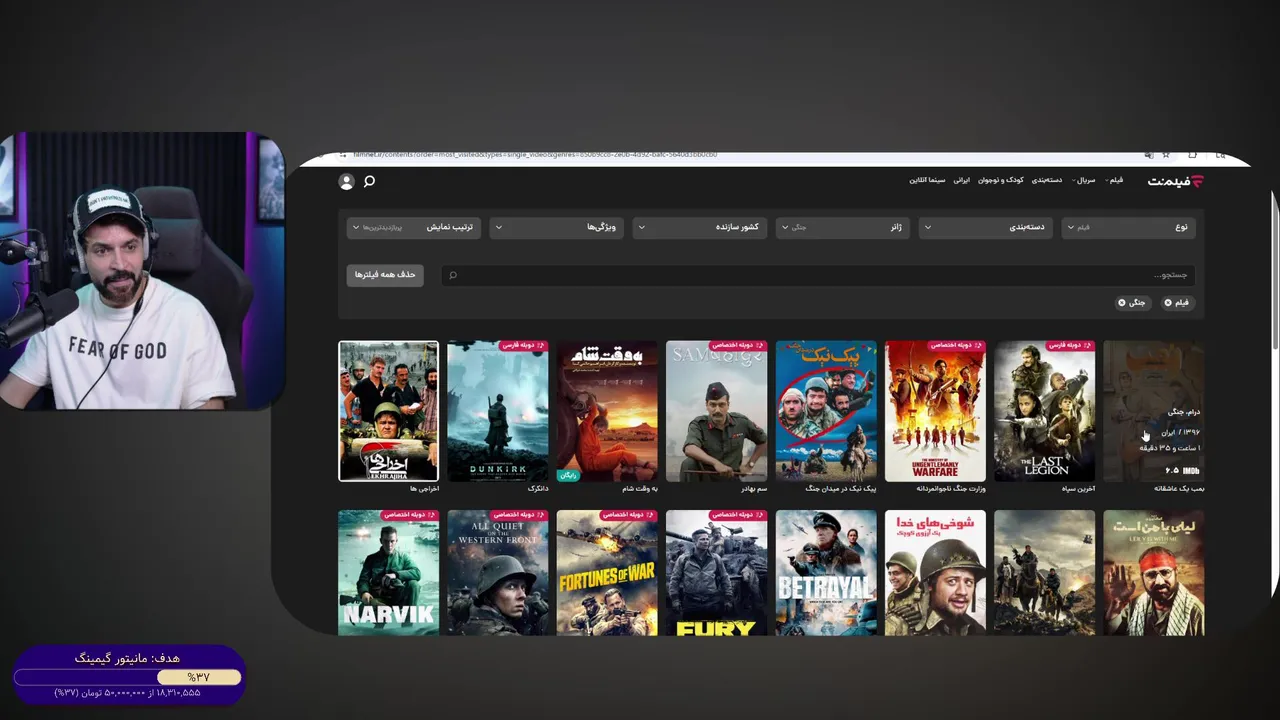Expand the کشور سازنده dropdown
Viewport: 1280px width, 720px height.
pos(699,227)
